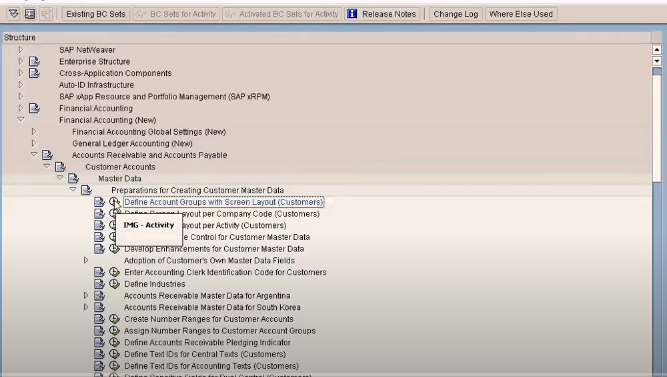
Task: Expand Adoption of Customer's Own Master Data Fields
Action: coord(86,260)
